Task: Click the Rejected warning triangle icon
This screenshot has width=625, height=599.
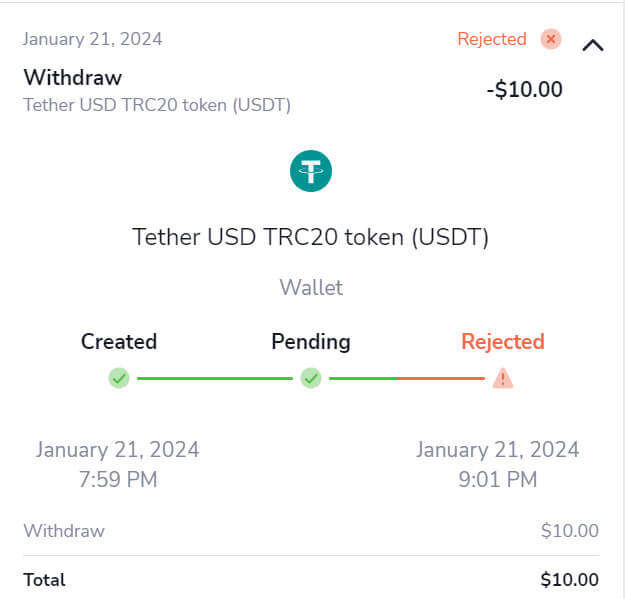Action: pos(503,379)
